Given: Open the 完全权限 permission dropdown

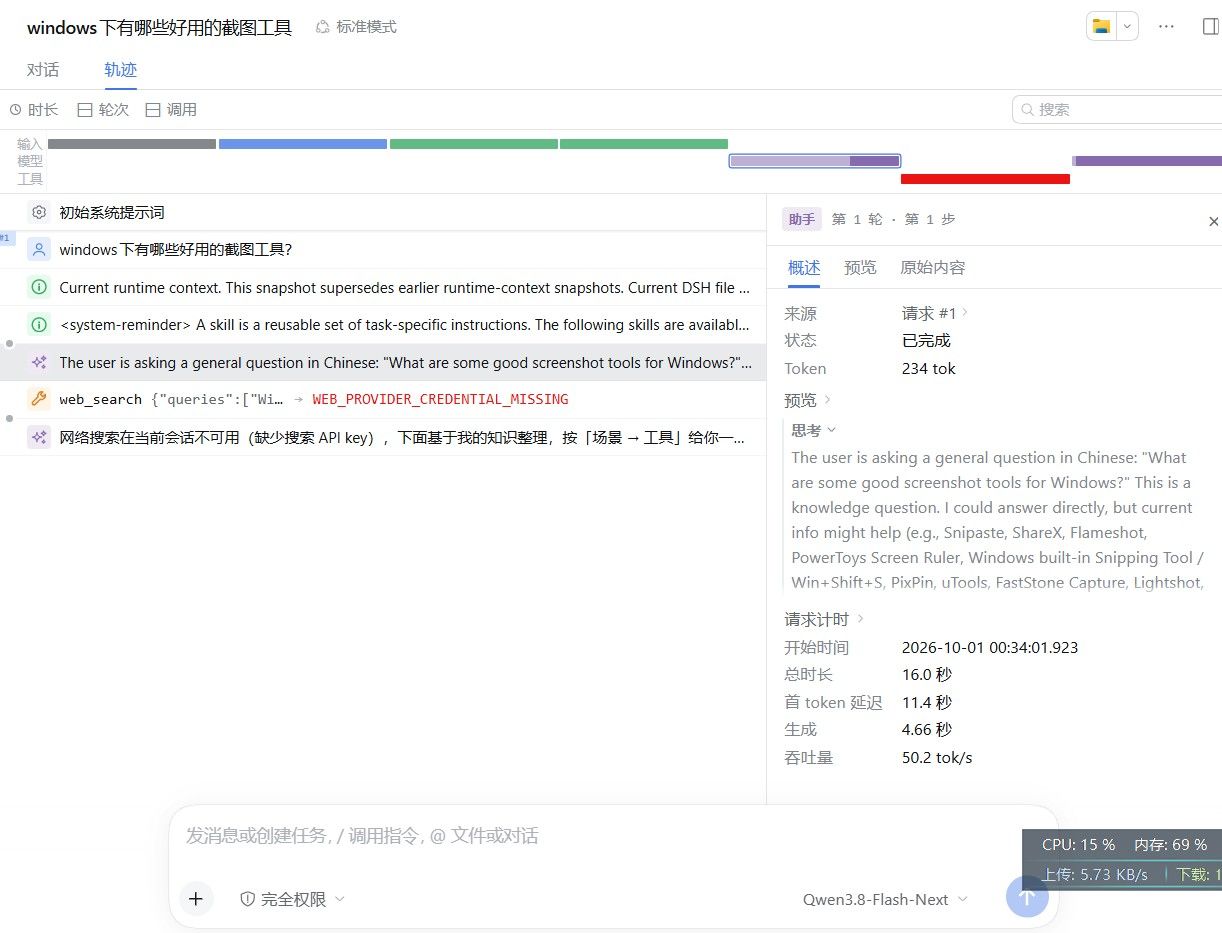Looking at the screenshot, I should click(x=292, y=899).
